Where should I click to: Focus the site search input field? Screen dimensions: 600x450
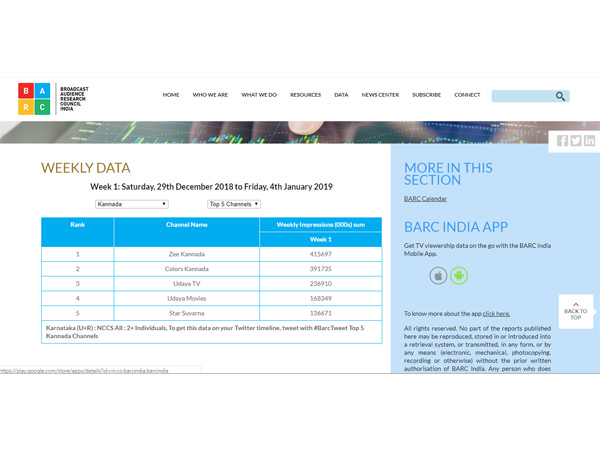click(520, 96)
